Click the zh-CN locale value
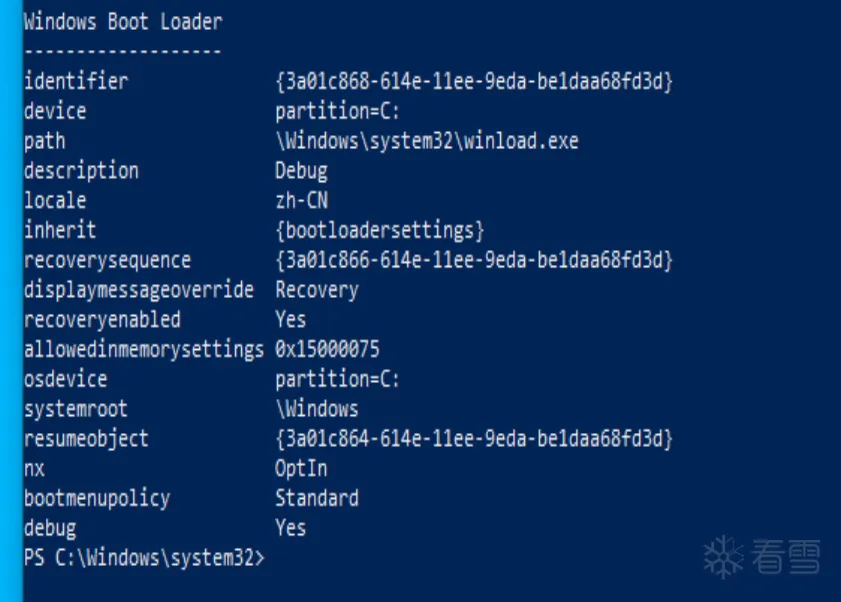This screenshot has height=602, width=841. click(x=301, y=200)
